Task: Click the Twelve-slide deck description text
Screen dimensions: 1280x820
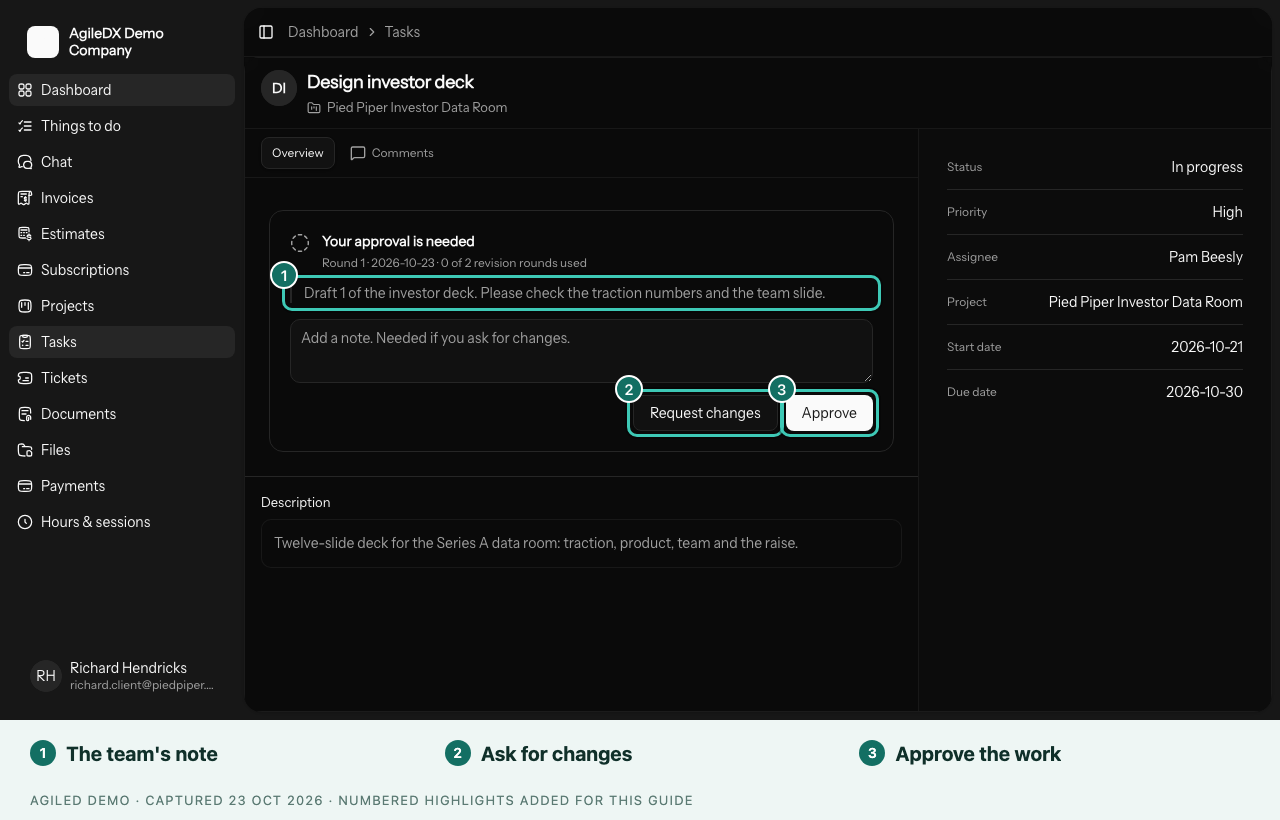Action: click(536, 543)
